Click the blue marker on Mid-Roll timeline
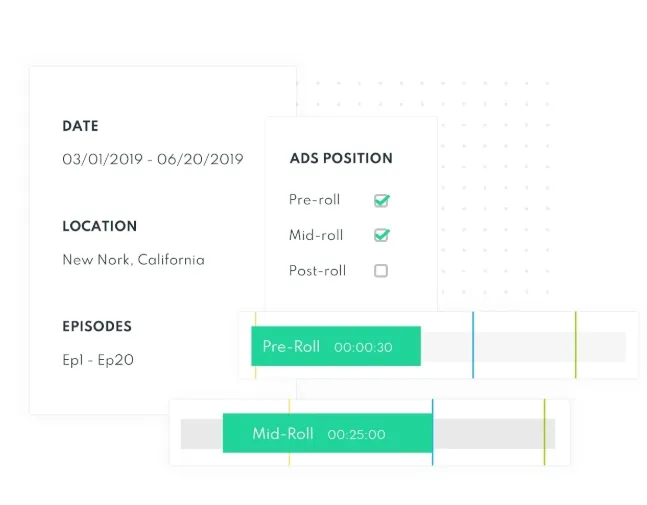This screenshot has width=647, height=505. [432, 432]
